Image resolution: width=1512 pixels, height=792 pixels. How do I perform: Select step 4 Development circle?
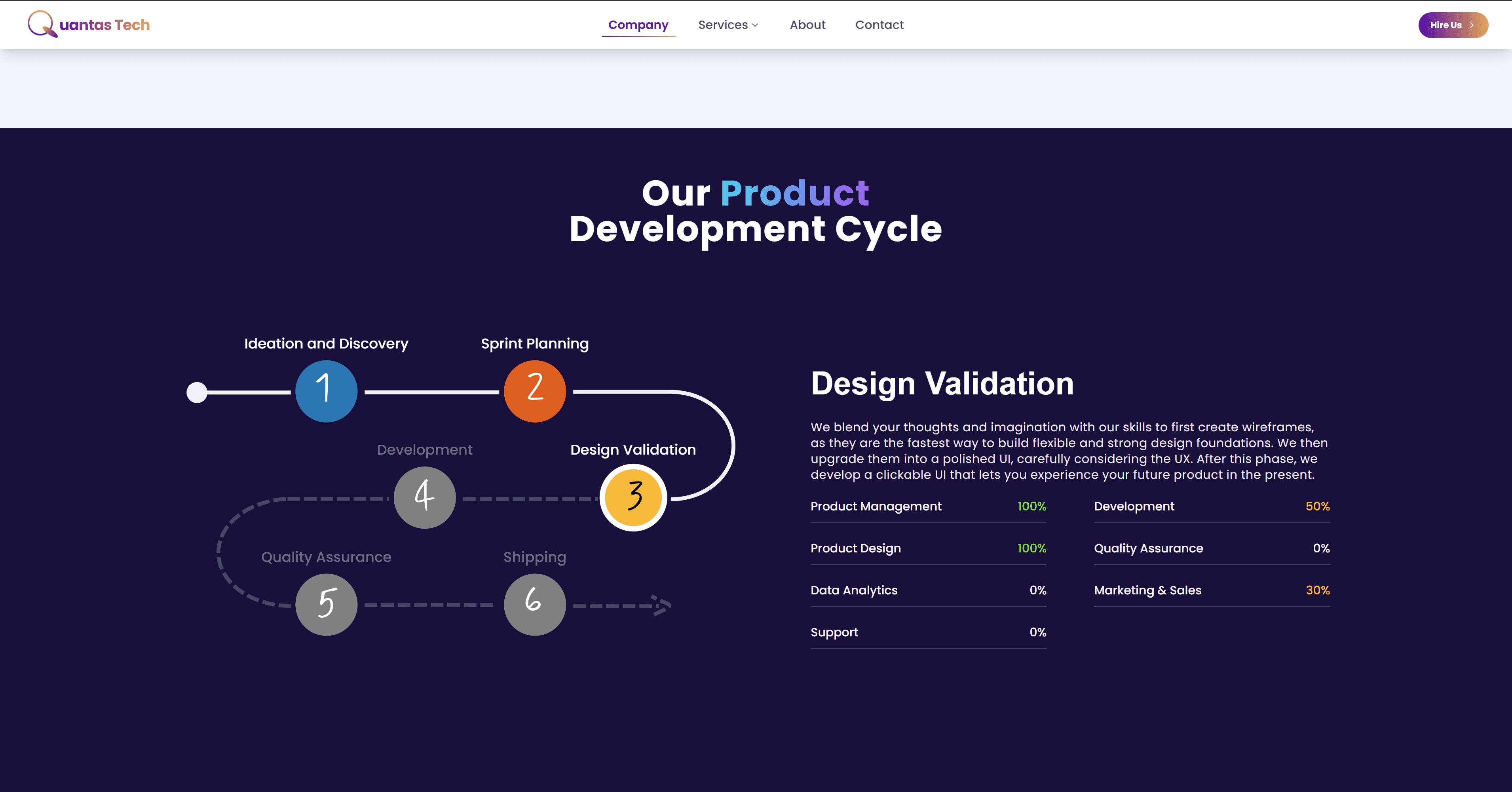(x=424, y=497)
